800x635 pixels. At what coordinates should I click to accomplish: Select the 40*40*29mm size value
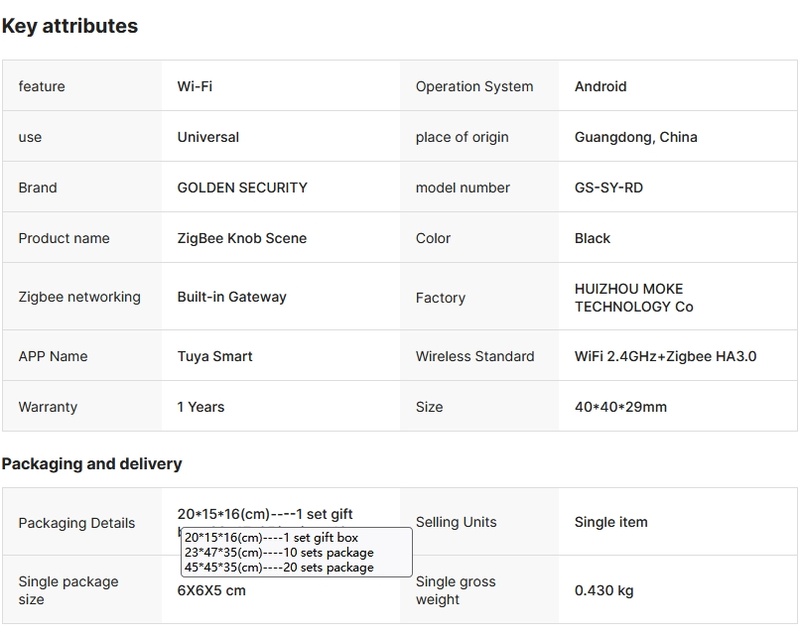(x=620, y=407)
